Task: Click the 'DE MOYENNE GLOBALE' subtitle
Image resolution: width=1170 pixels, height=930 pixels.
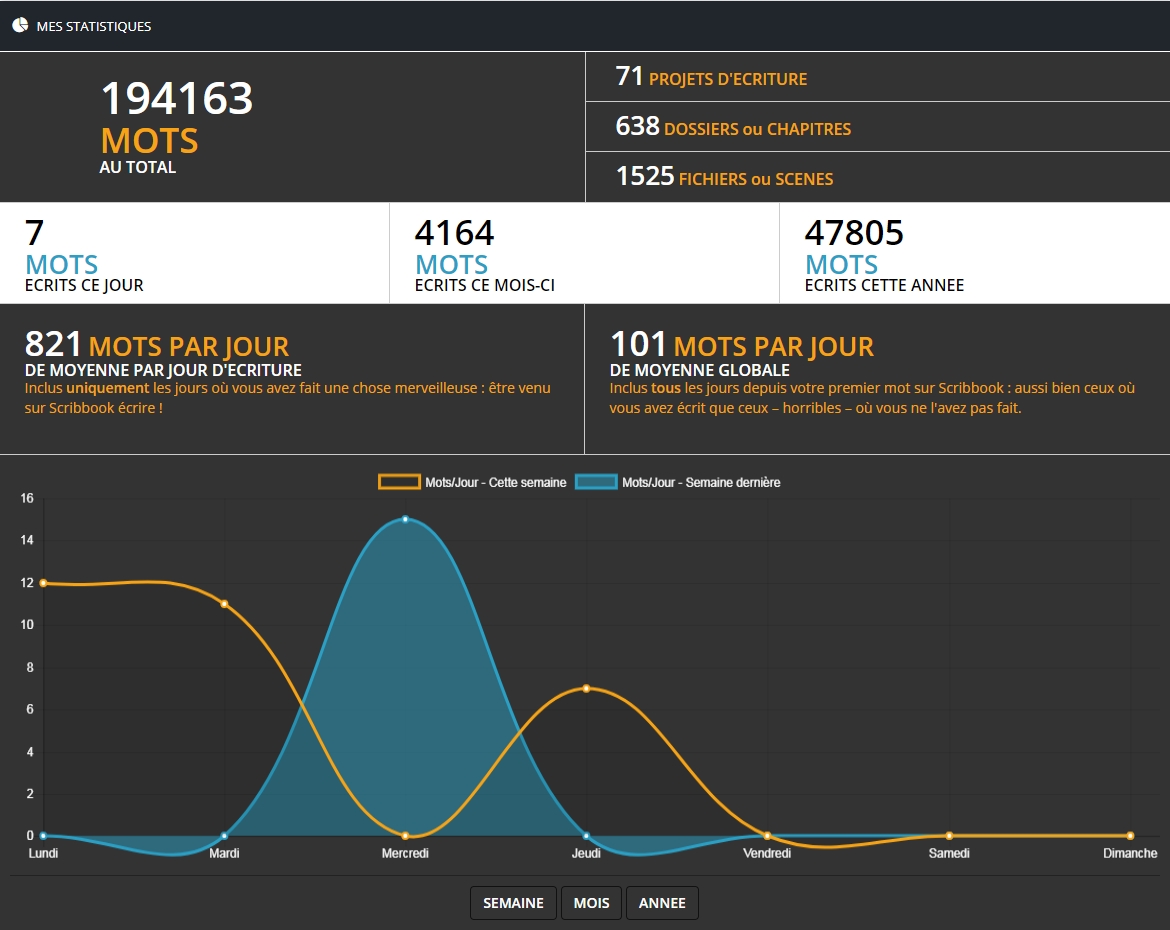Action: [x=700, y=370]
